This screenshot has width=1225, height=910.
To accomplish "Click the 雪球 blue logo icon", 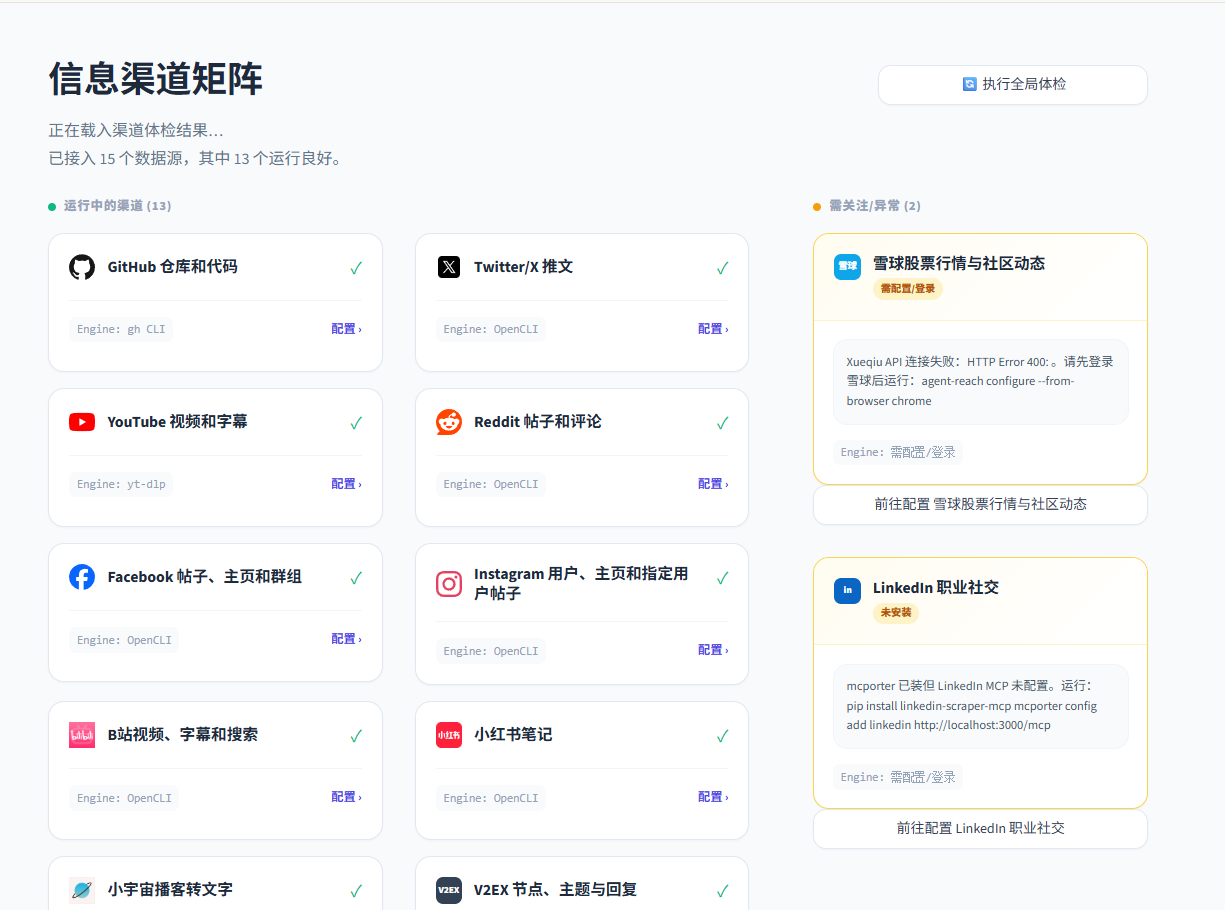I will [847, 267].
